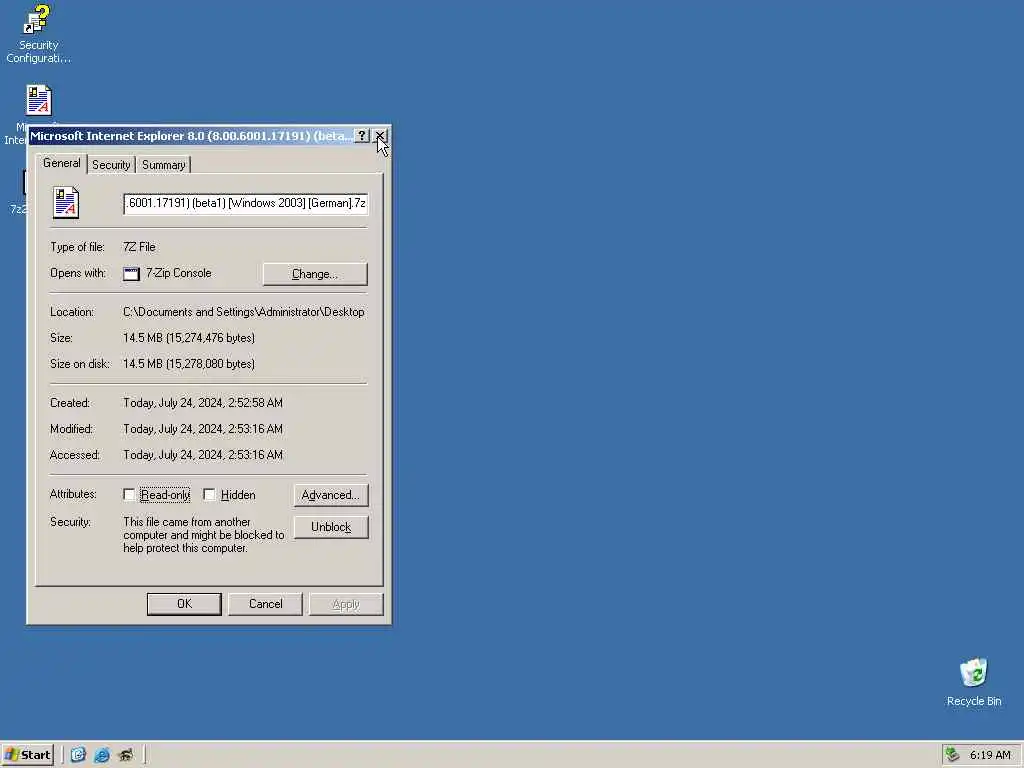Click the Unblock button
Viewport: 1024px width, 768px height.
(330, 527)
